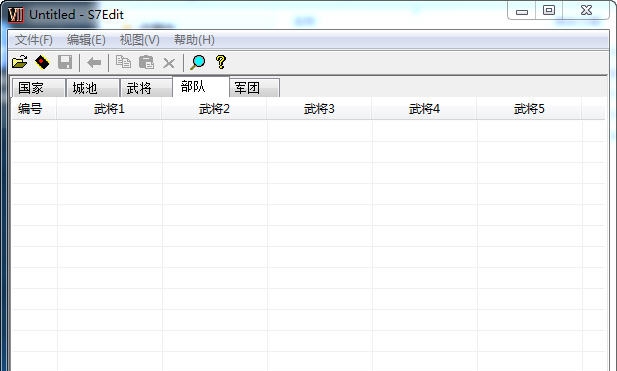Open the 帮助(H) menu

pos(194,40)
